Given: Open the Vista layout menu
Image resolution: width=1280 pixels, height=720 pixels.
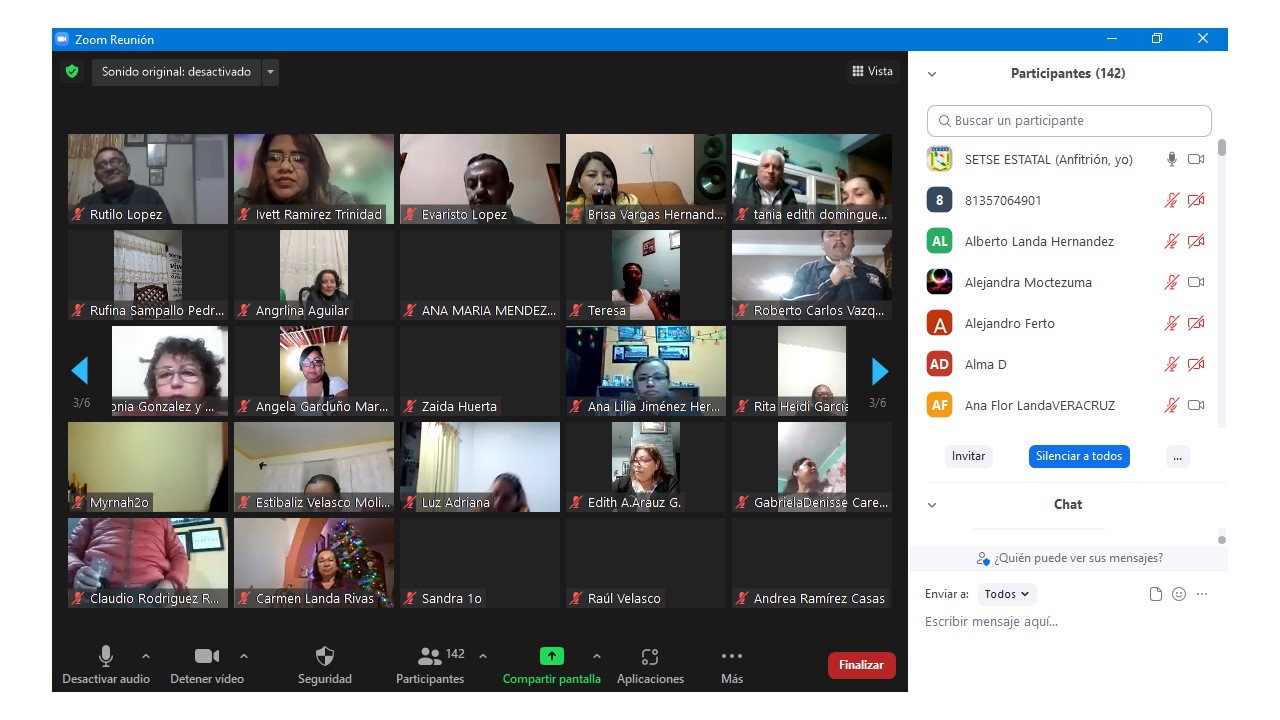Looking at the screenshot, I should [872, 71].
